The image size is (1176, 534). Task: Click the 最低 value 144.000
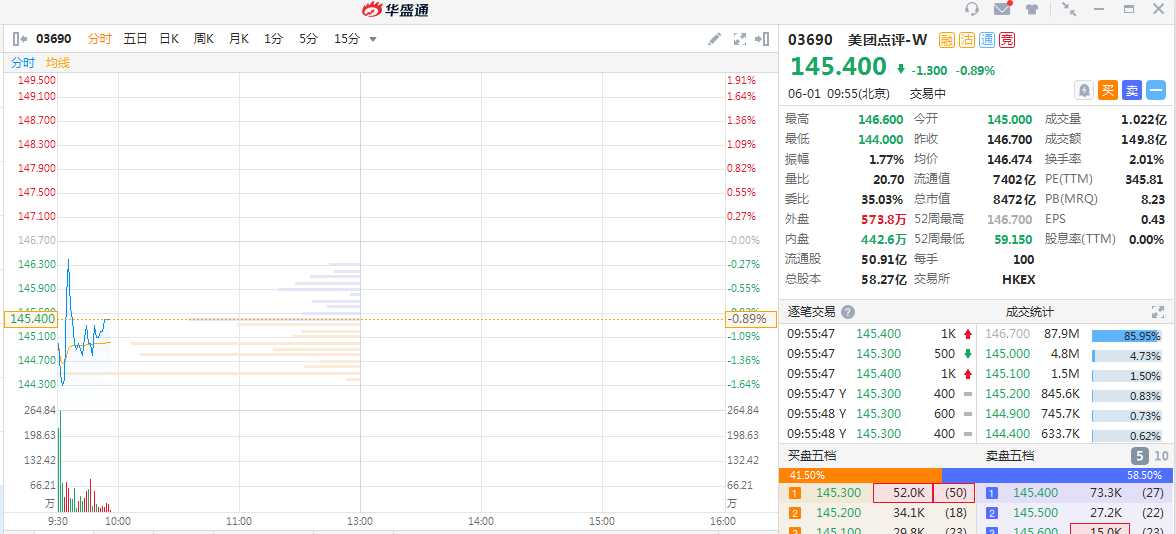[880, 139]
